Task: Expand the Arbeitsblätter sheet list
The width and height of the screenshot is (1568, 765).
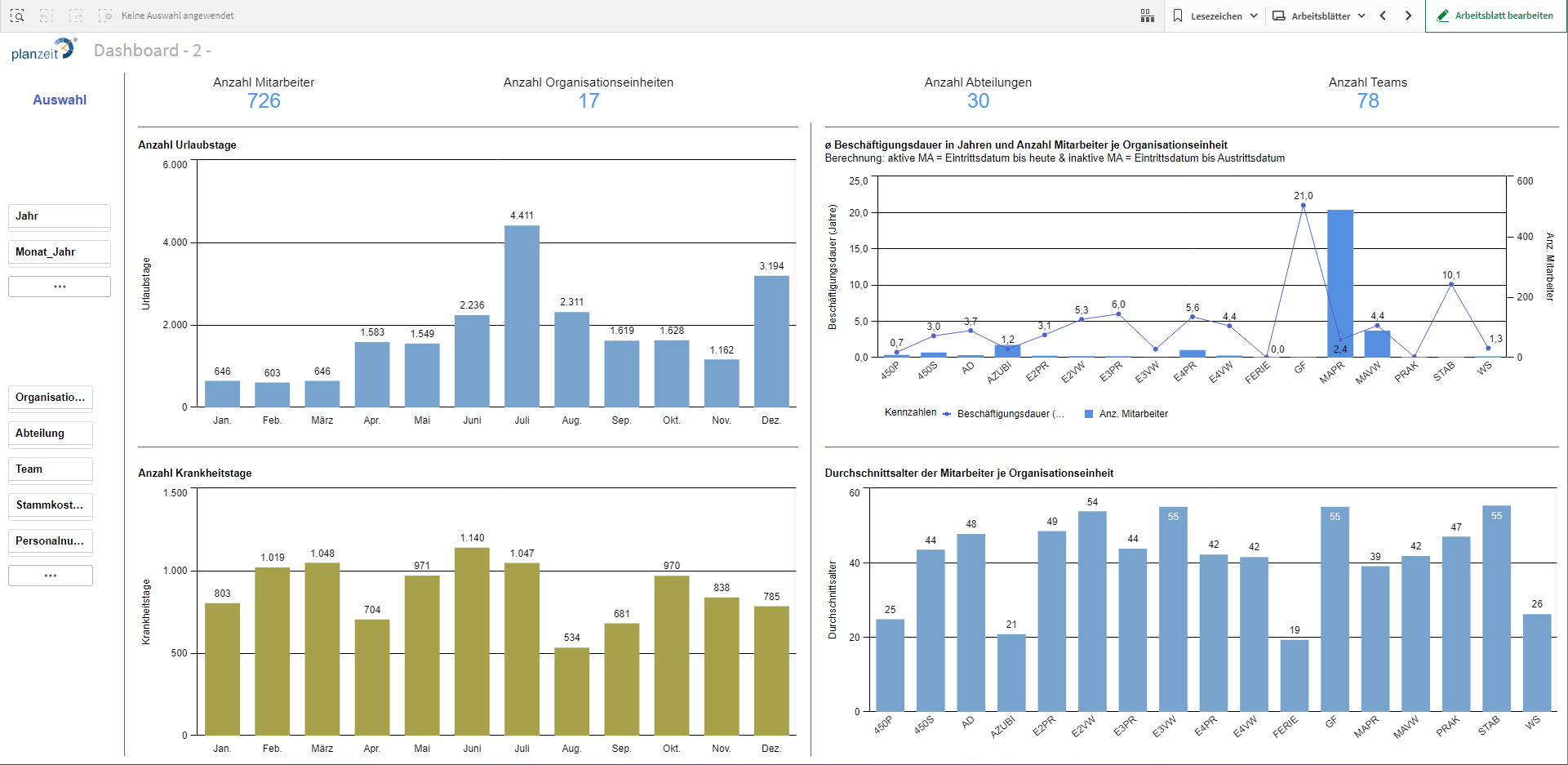Action: click(x=1318, y=16)
